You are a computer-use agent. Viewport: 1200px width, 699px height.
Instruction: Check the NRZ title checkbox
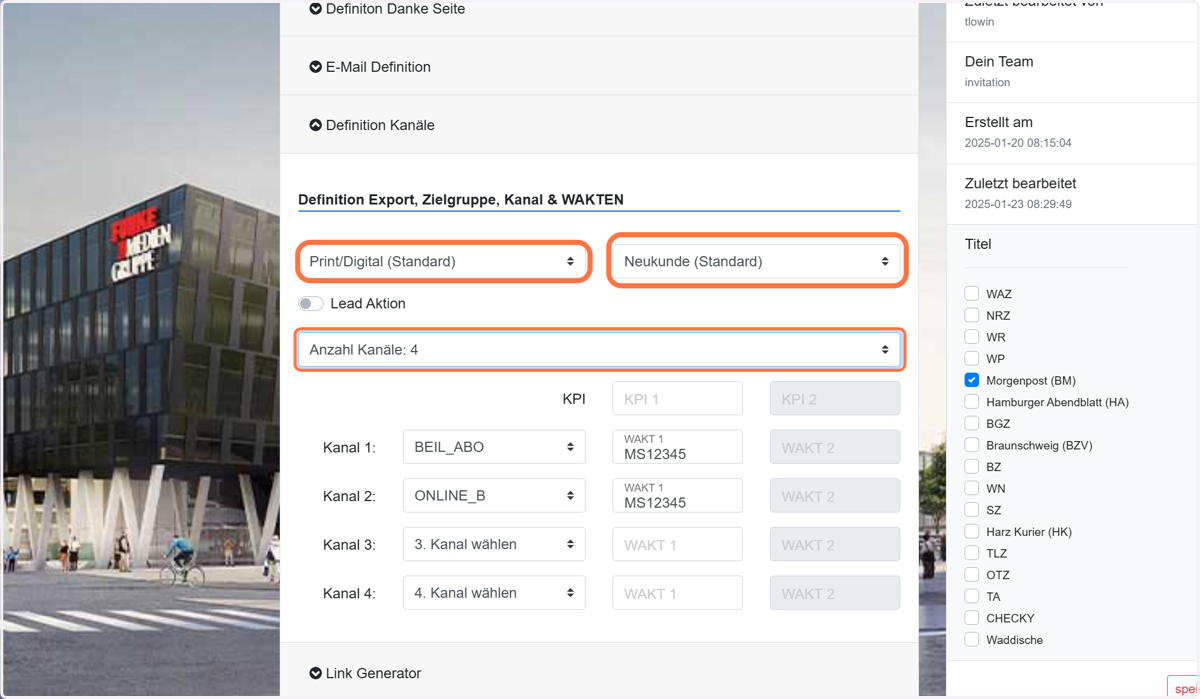(972, 315)
